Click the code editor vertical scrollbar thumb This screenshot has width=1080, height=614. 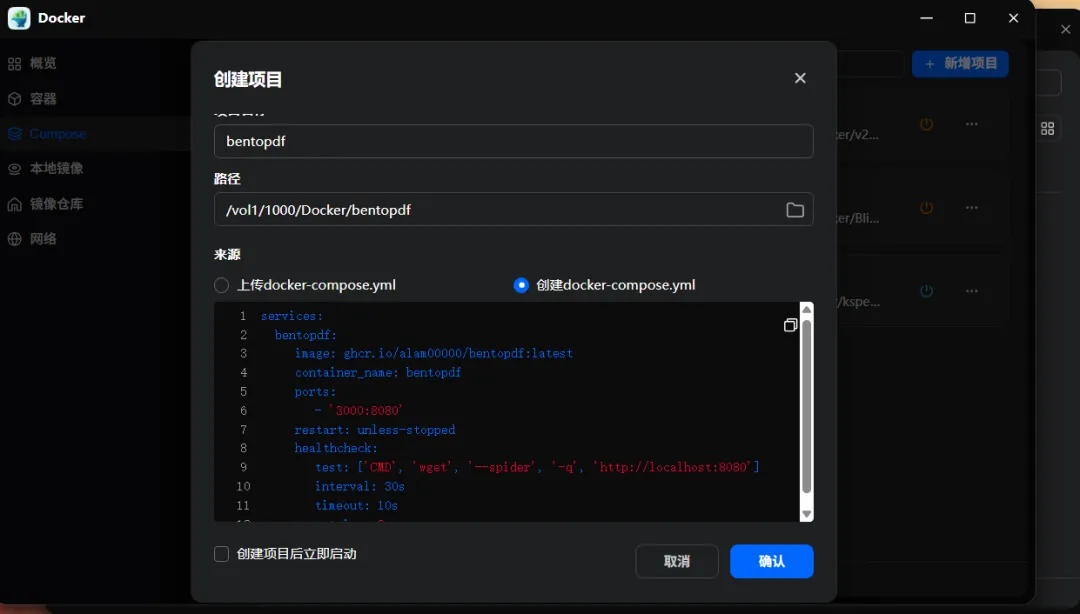tap(807, 405)
